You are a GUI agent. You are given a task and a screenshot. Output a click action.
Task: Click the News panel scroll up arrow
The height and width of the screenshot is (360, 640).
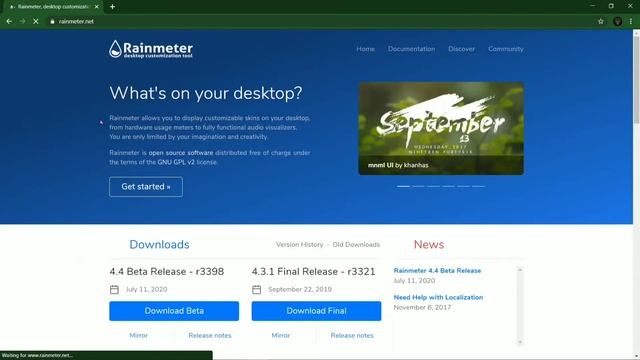click(520, 269)
